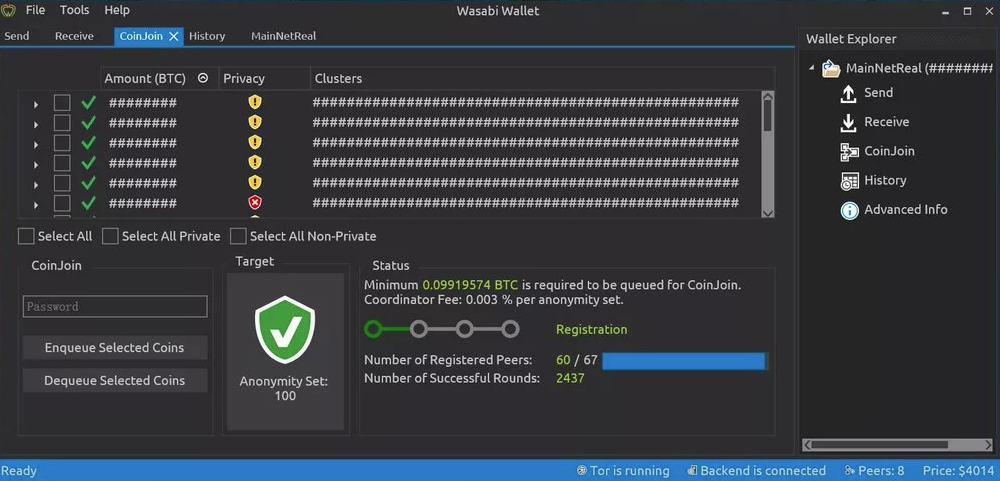This screenshot has height=481, width=1000.
Task: Open the CoinJoin icon in Wallet Explorer
Action: (x=849, y=152)
